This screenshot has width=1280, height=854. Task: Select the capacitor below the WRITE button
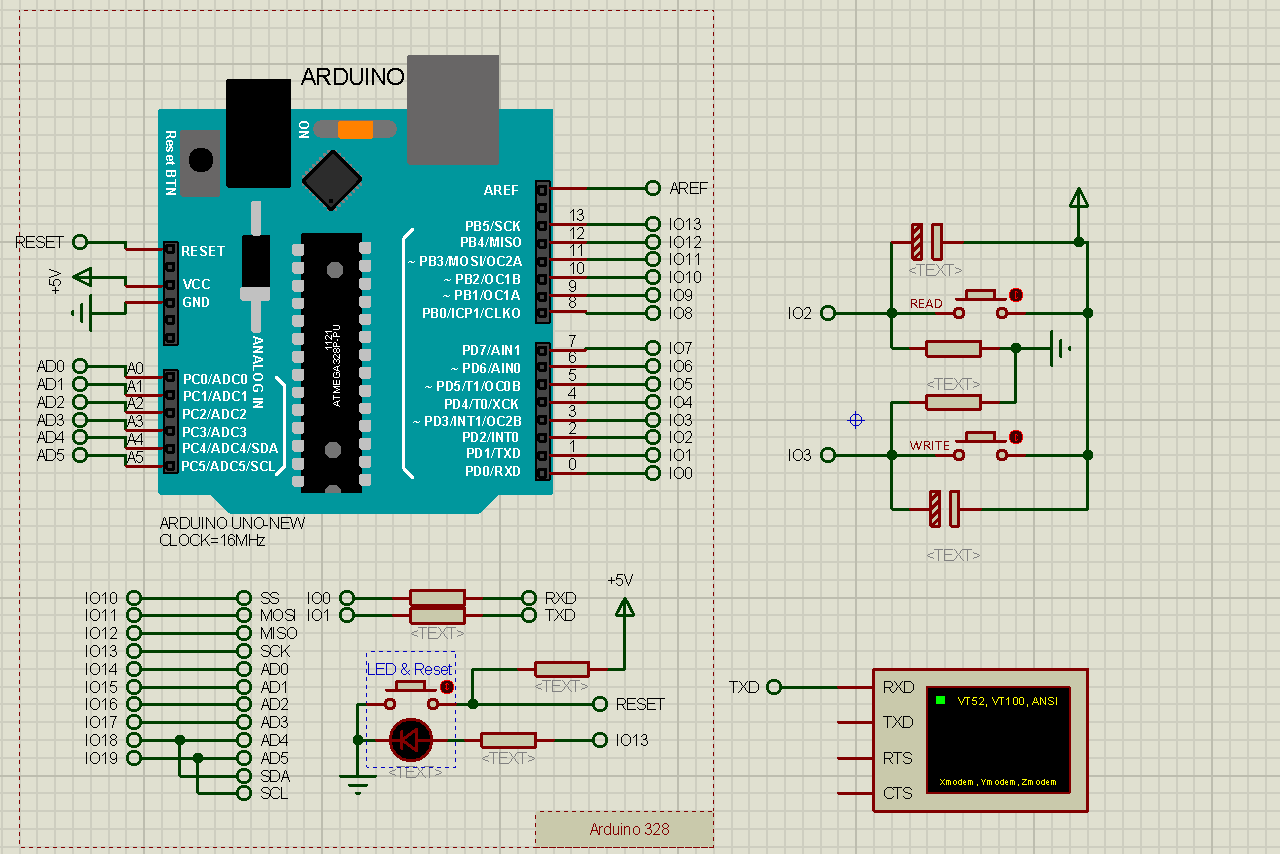(x=945, y=508)
